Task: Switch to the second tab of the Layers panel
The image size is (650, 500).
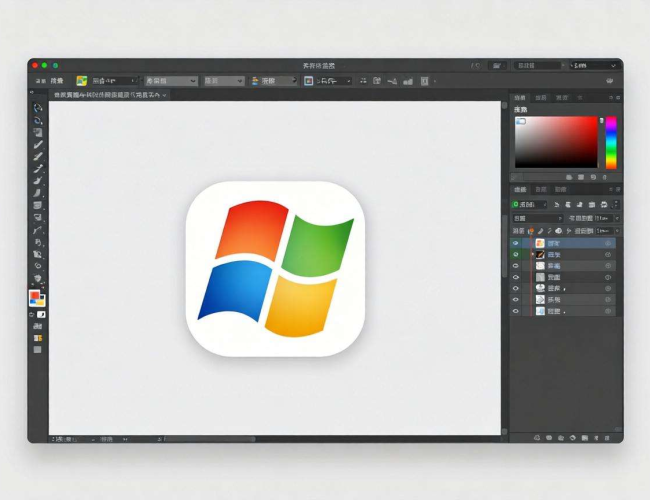Action: point(541,189)
